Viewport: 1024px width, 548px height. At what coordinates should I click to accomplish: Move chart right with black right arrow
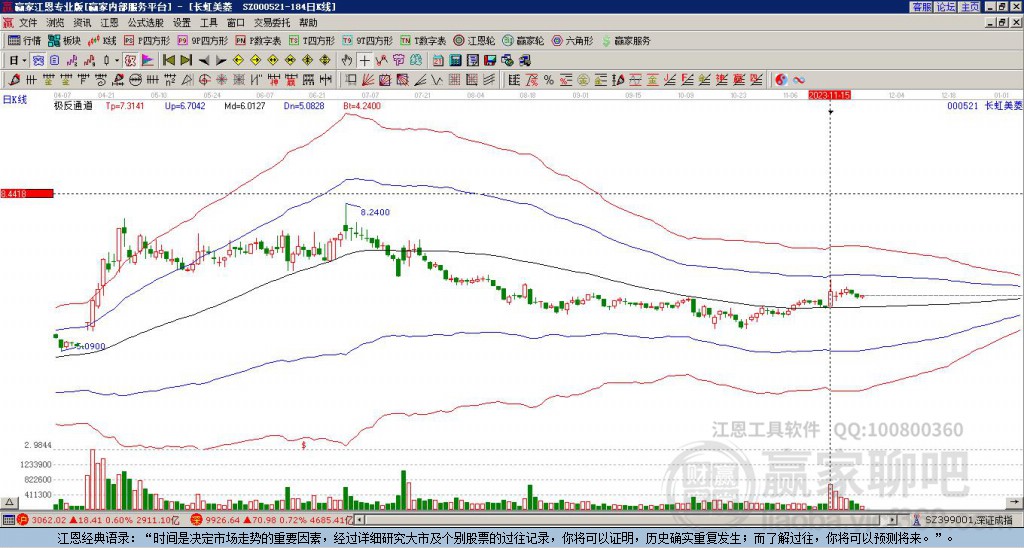[221, 60]
